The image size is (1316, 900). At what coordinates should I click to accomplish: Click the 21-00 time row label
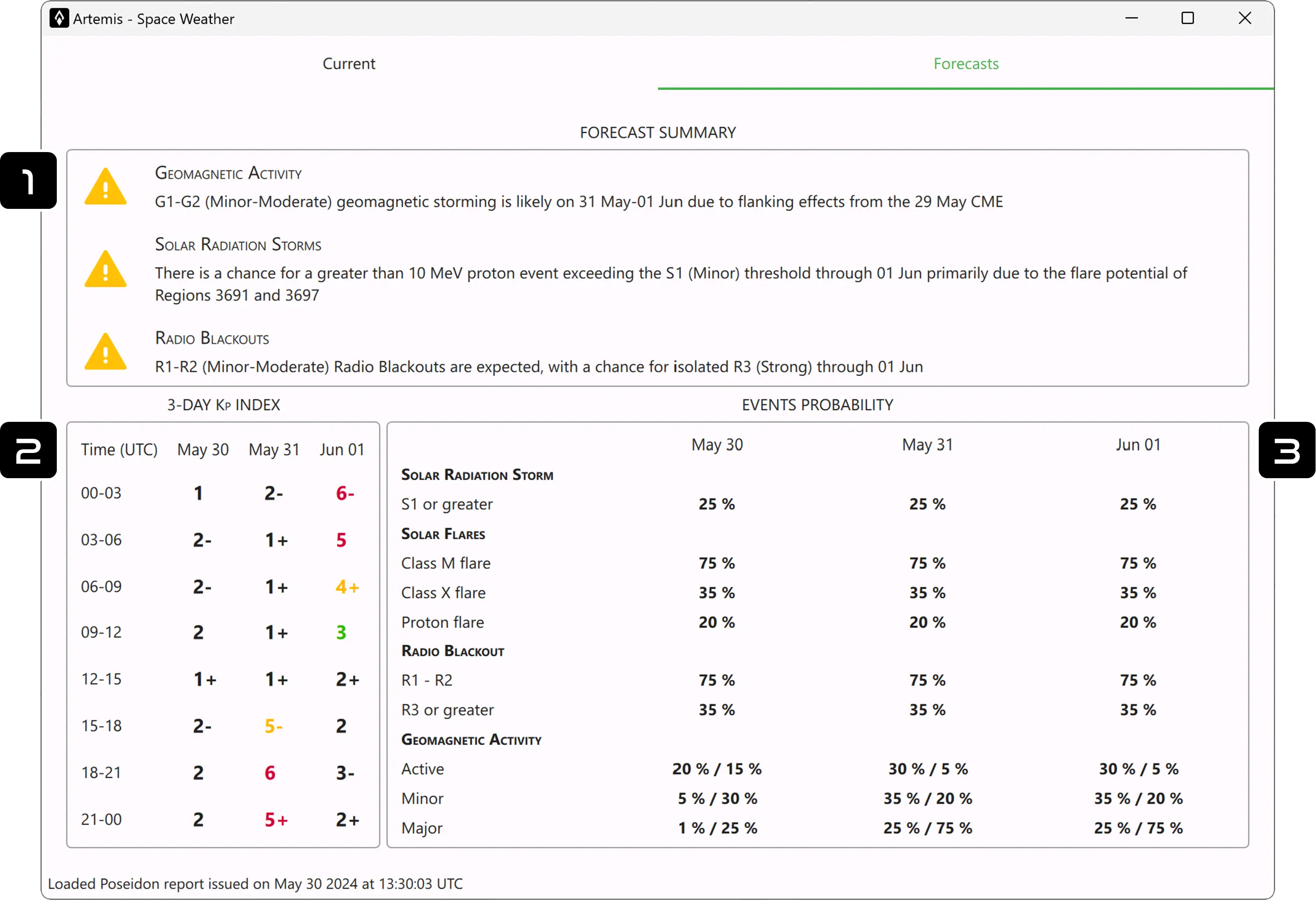point(101,820)
